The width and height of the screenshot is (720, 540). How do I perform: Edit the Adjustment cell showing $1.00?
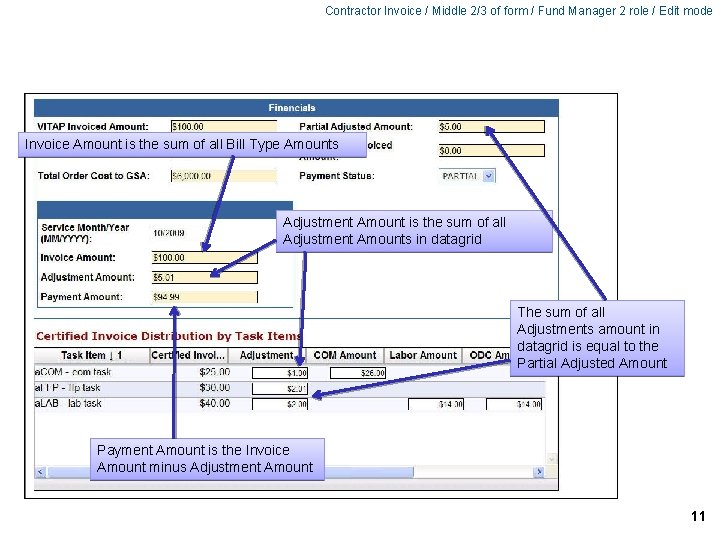(280, 373)
